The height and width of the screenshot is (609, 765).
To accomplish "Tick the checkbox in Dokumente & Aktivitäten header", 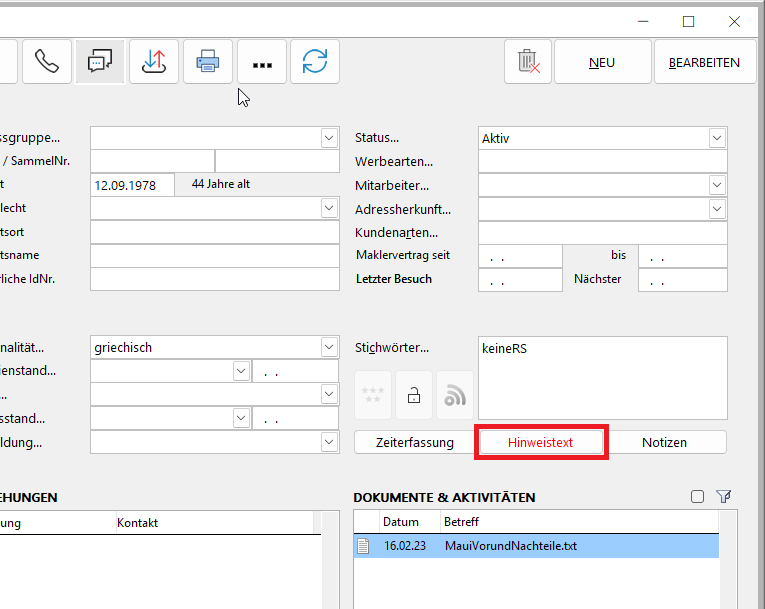I will coord(698,496).
